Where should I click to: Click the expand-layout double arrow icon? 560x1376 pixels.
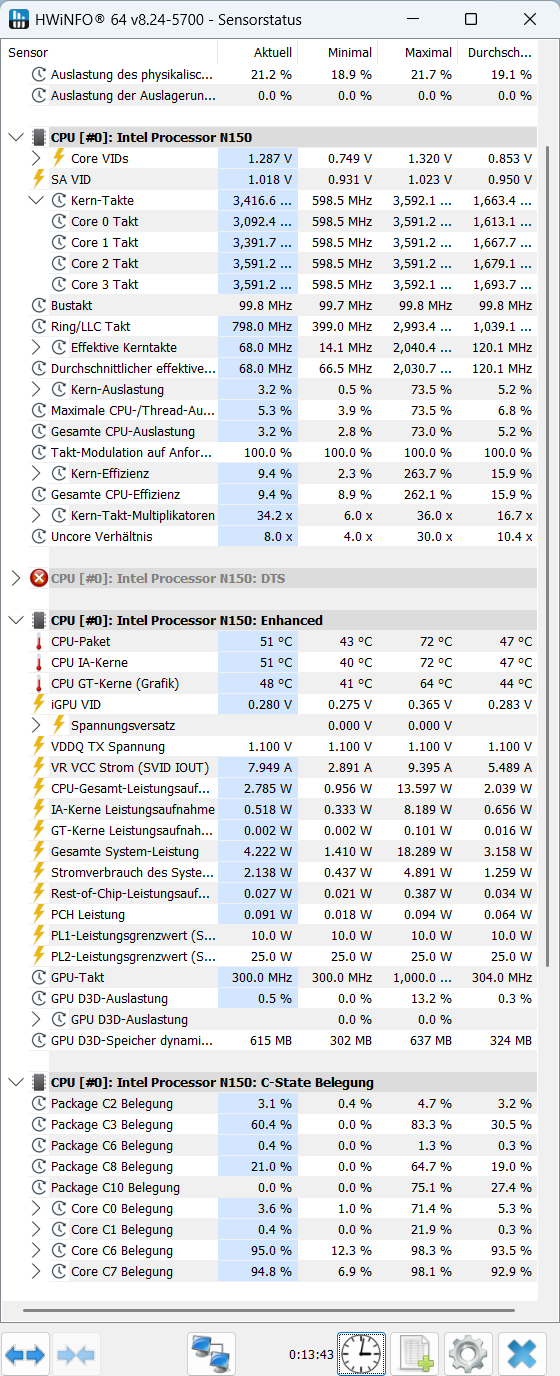coord(25,1355)
